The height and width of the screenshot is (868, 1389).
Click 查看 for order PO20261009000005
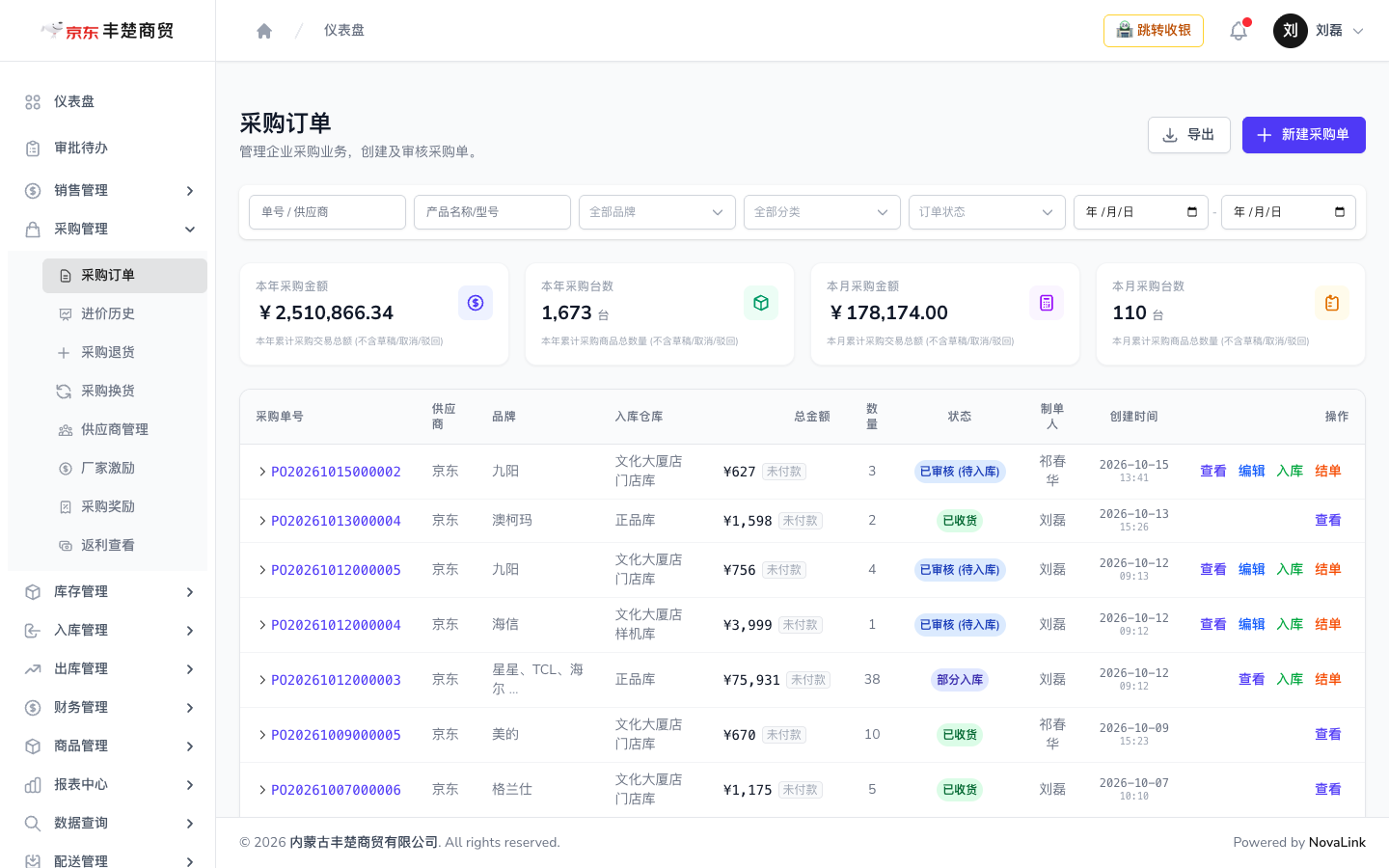coord(1328,735)
